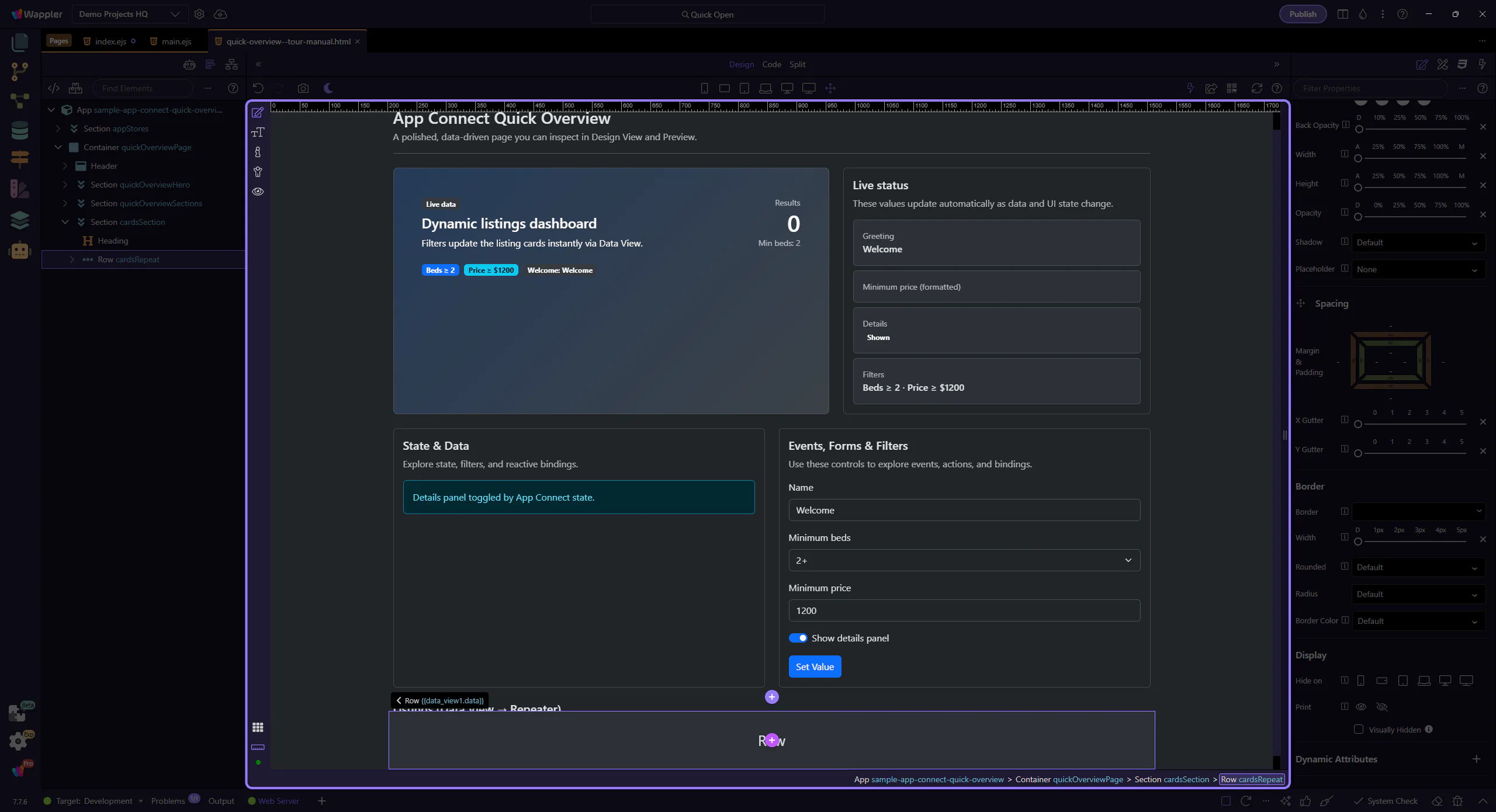The height and width of the screenshot is (812, 1496).
Task: Take a snapshot with the camera icon
Action: [303, 88]
